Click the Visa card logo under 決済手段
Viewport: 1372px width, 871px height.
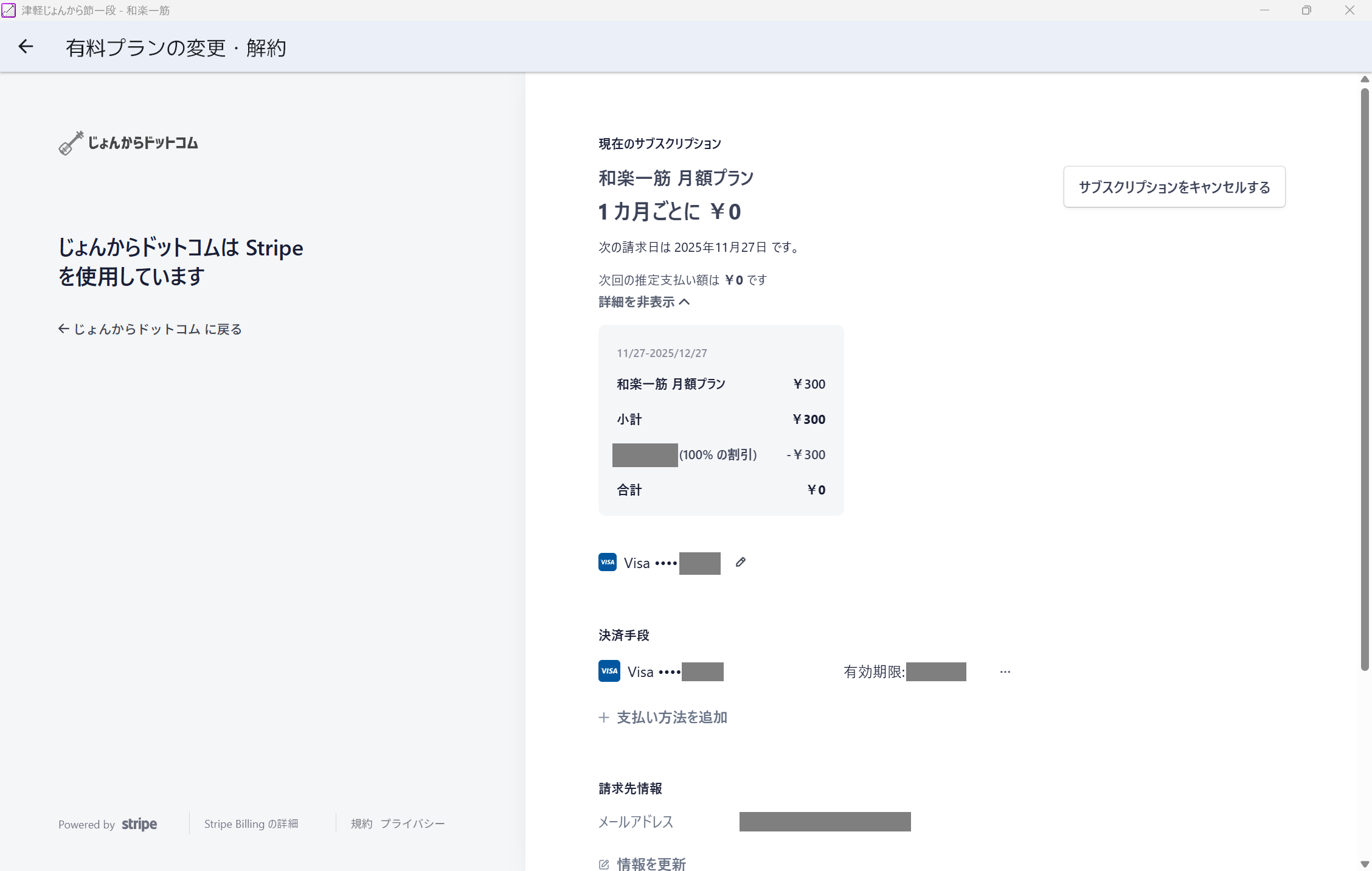pos(609,671)
